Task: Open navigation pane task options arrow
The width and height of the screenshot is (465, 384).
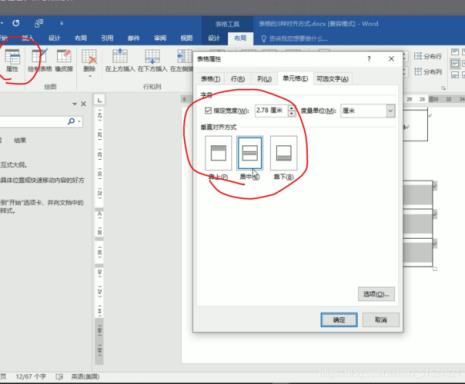Action: [74, 104]
